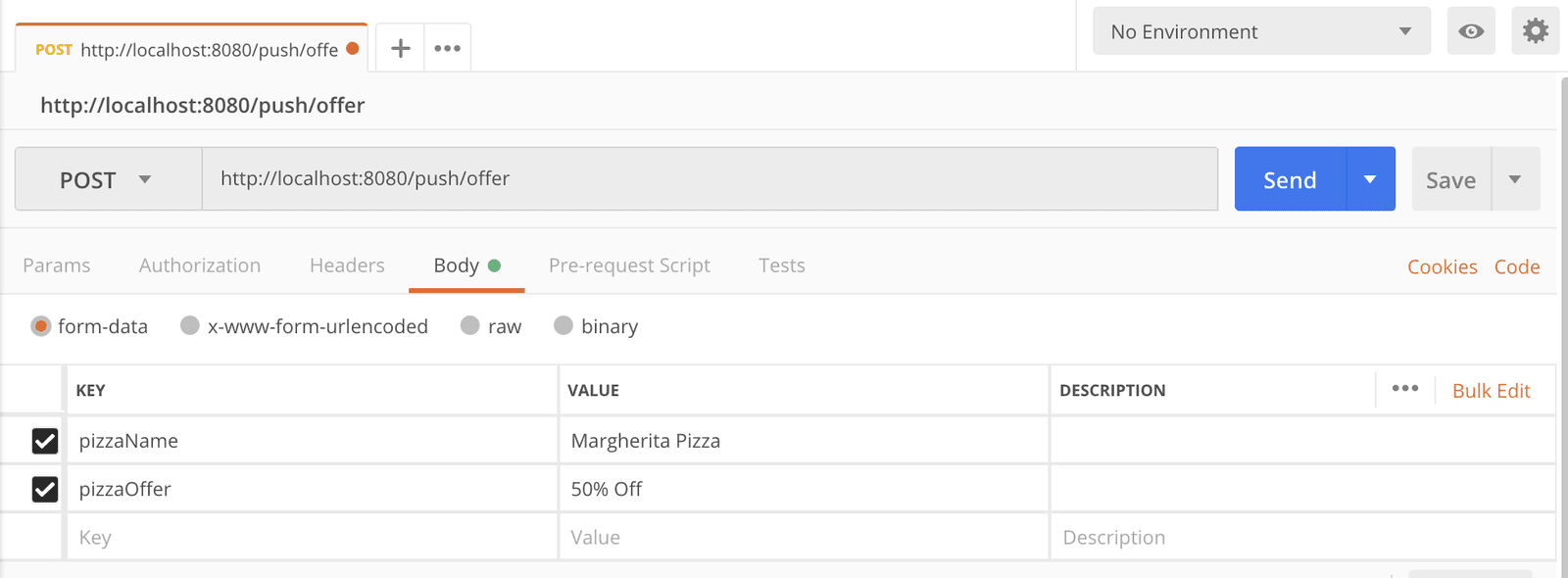Expand the Save options arrow
This screenshot has width=1568, height=578.
1515,179
